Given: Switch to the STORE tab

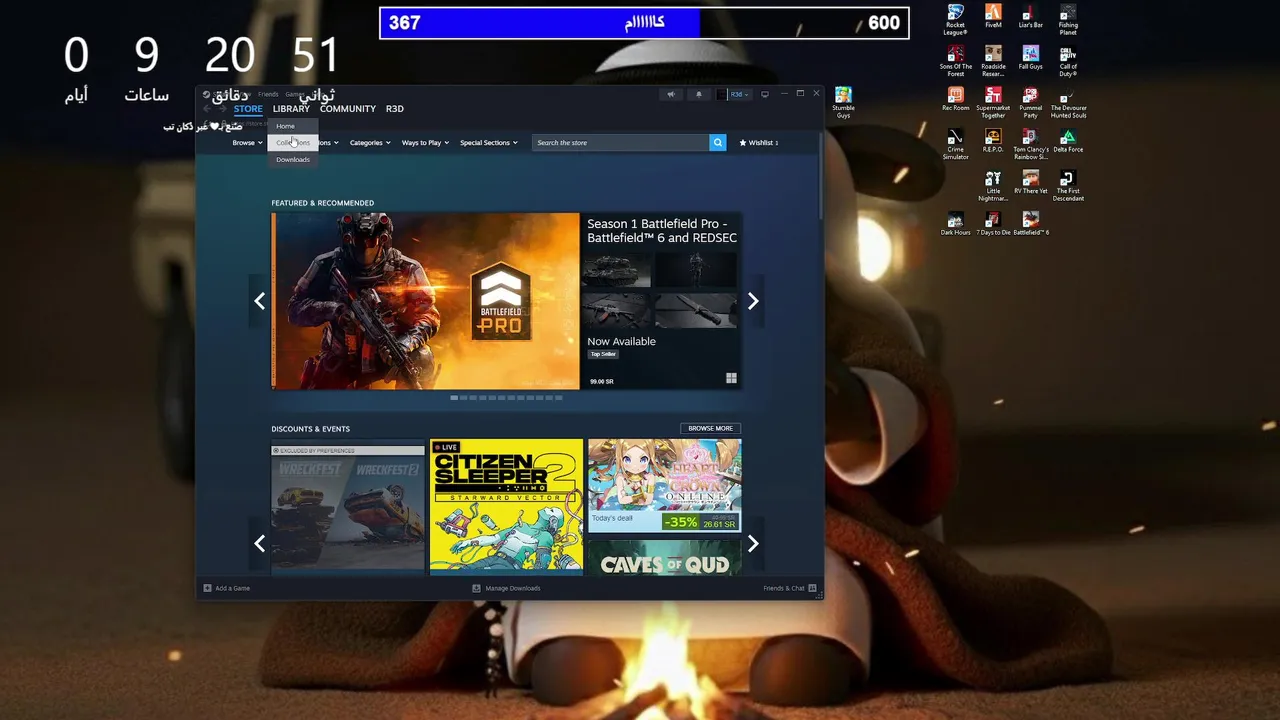Looking at the screenshot, I should (248, 109).
